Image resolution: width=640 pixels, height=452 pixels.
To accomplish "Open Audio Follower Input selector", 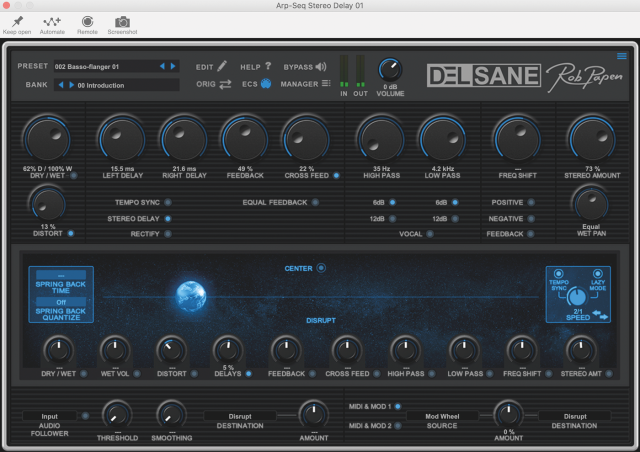I will tap(49, 416).
